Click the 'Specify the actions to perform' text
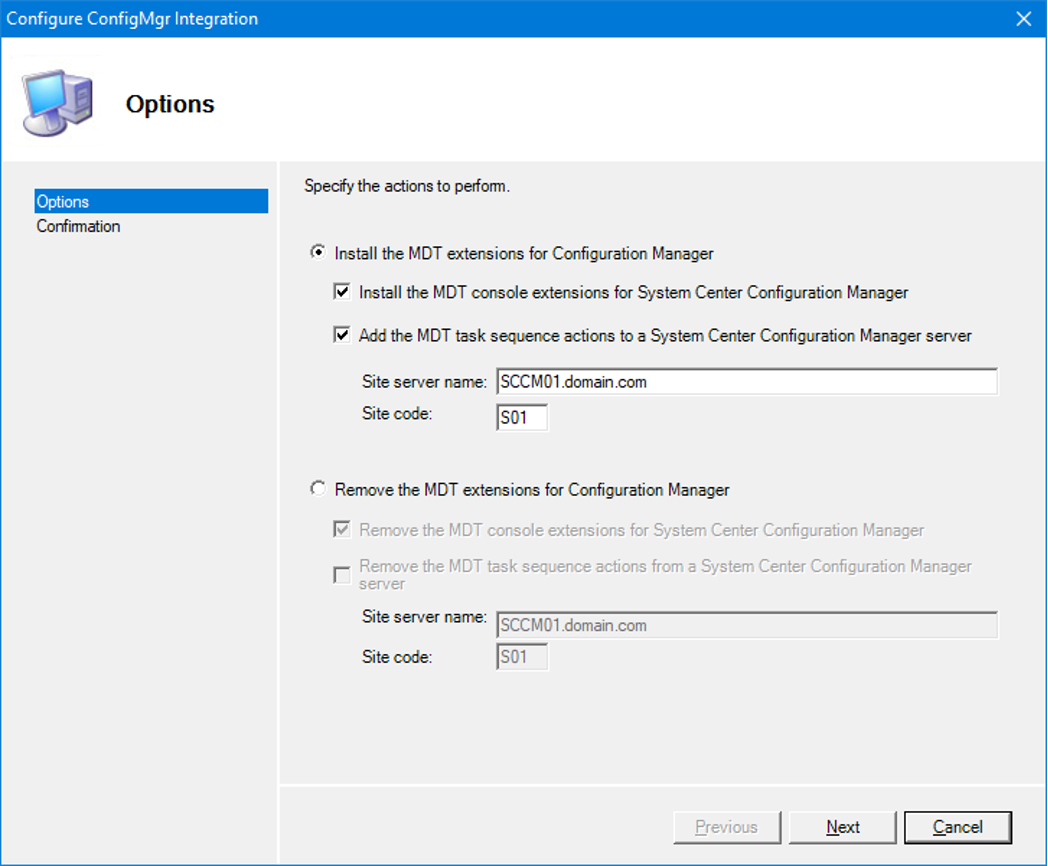1048x866 pixels. click(407, 186)
